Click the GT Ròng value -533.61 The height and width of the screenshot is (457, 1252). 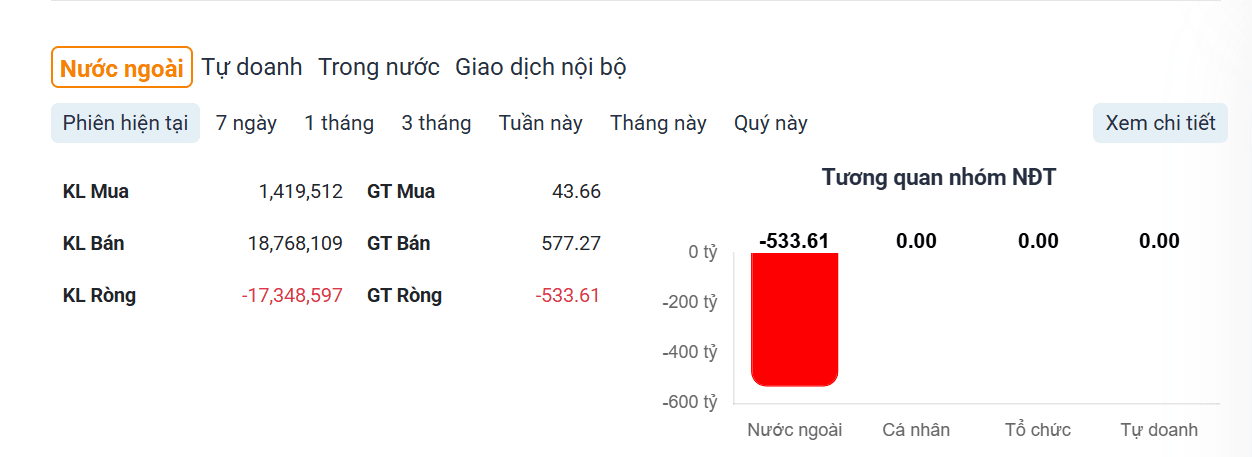568,295
